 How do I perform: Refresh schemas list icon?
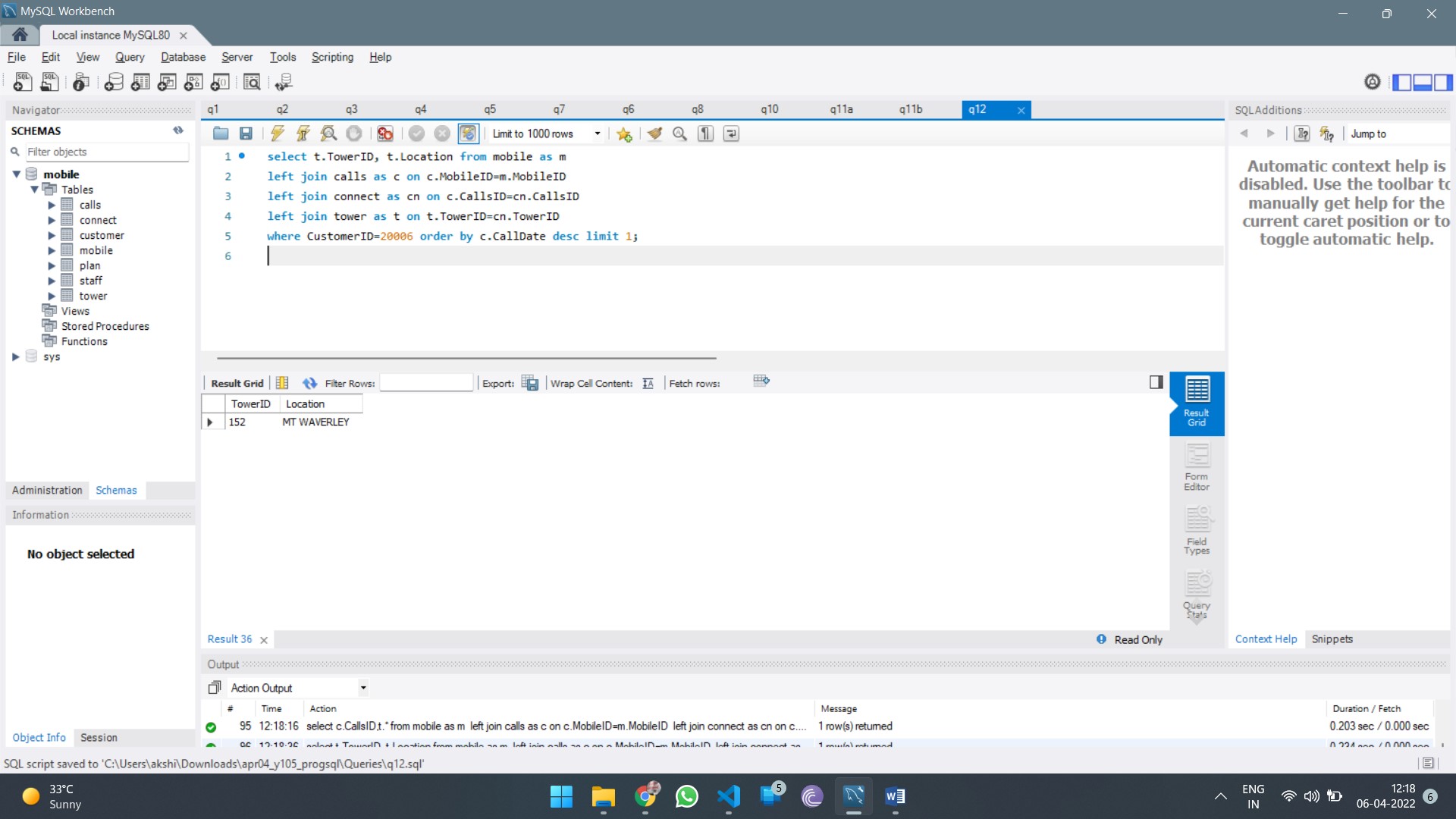click(178, 130)
